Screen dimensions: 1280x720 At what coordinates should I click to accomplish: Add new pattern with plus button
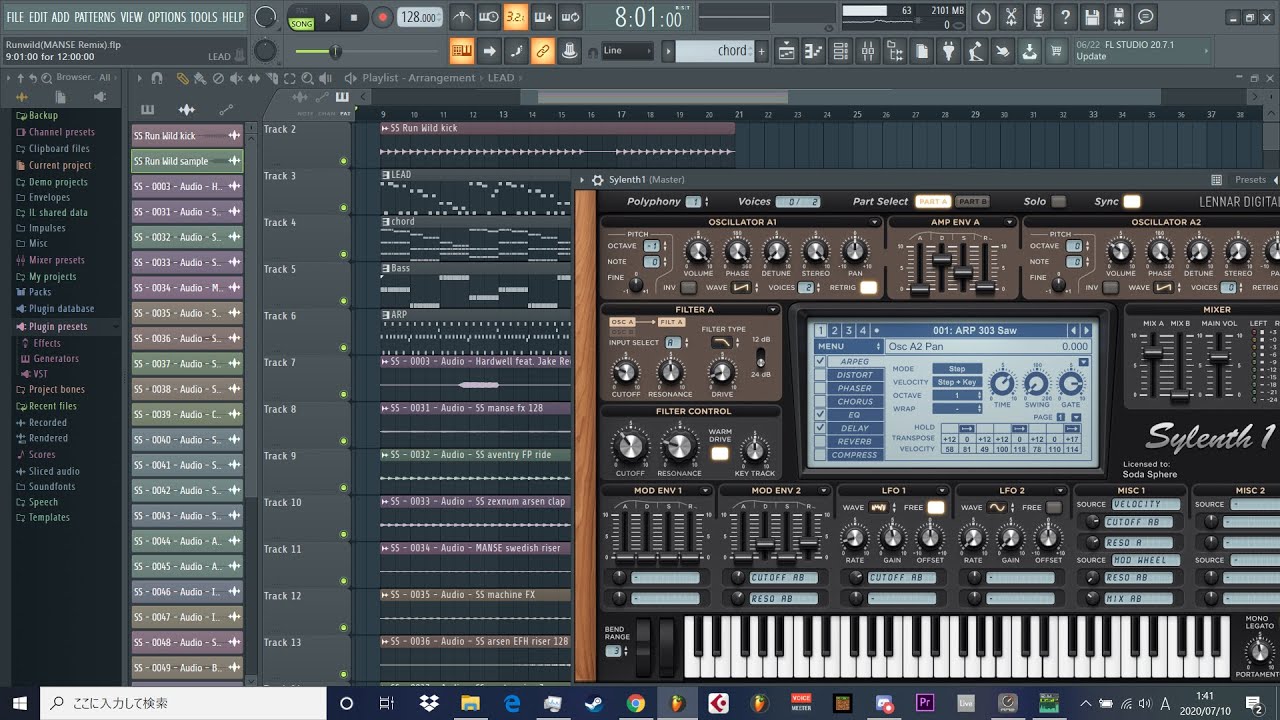tap(761, 51)
